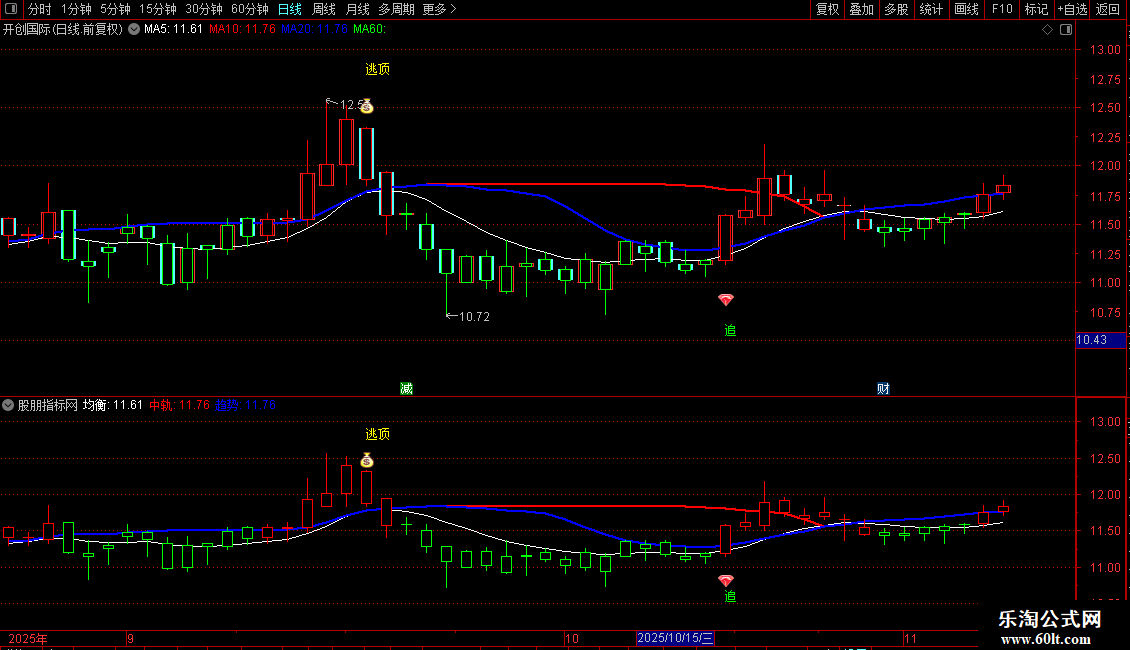
Task: Select the 1分钟 period
Action: 76,9
